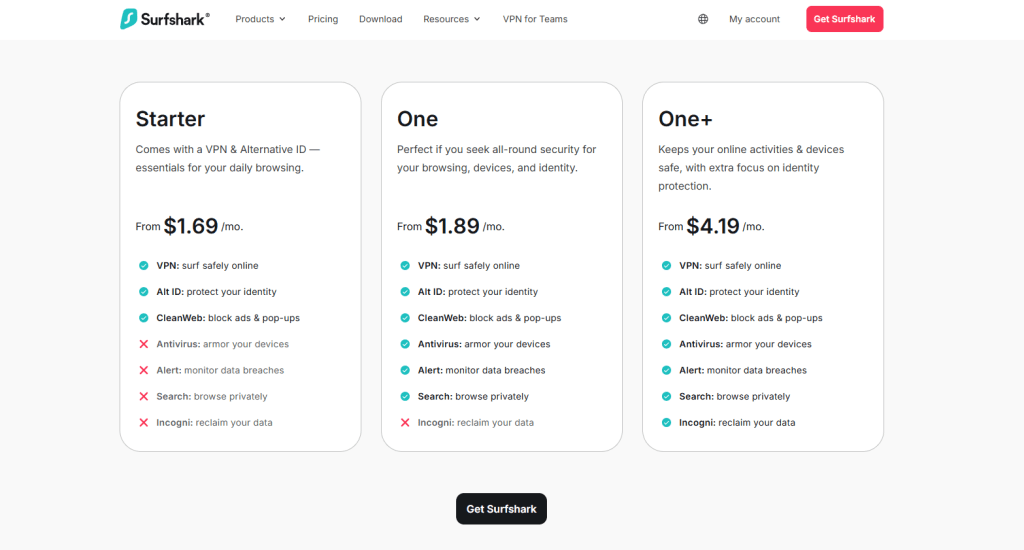Click the red Get Surfshark button
The height and width of the screenshot is (550, 1024).
pos(844,19)
